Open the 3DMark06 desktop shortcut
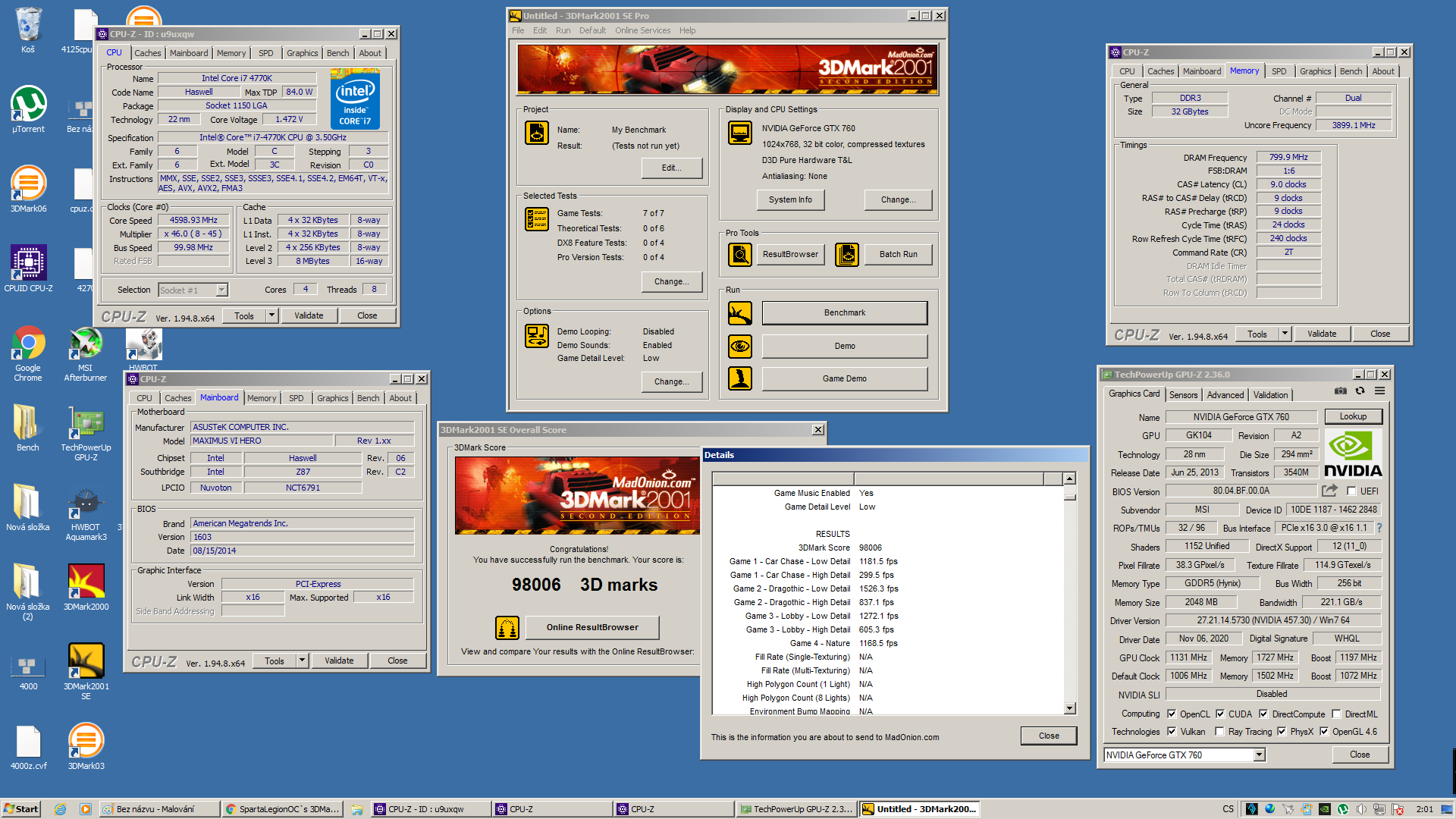Viewport: 1456px width, 819px height. (x=28, y=188)
